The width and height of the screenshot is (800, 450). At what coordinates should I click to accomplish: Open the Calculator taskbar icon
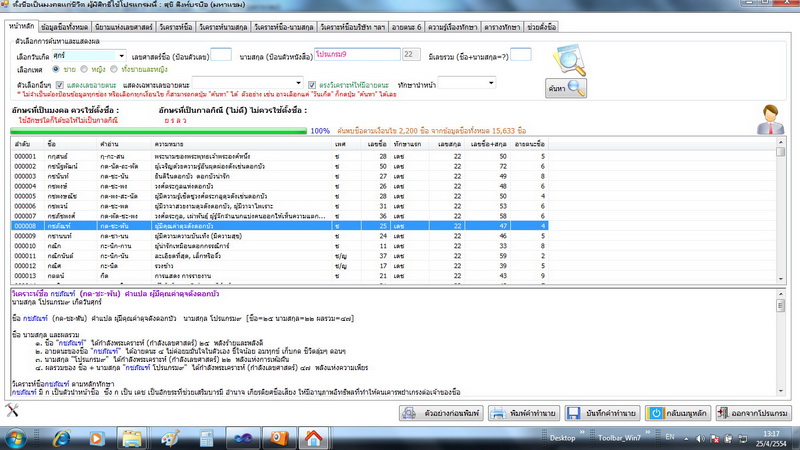(207, 438)
